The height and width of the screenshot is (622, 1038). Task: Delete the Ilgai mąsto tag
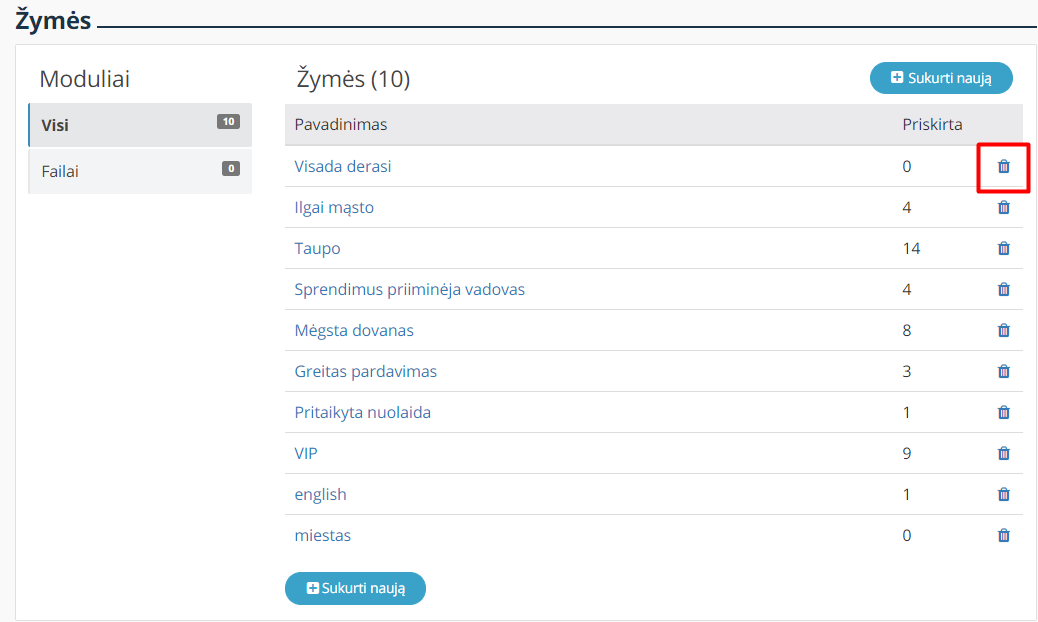pyautogui.click(x=1004, y=207)
